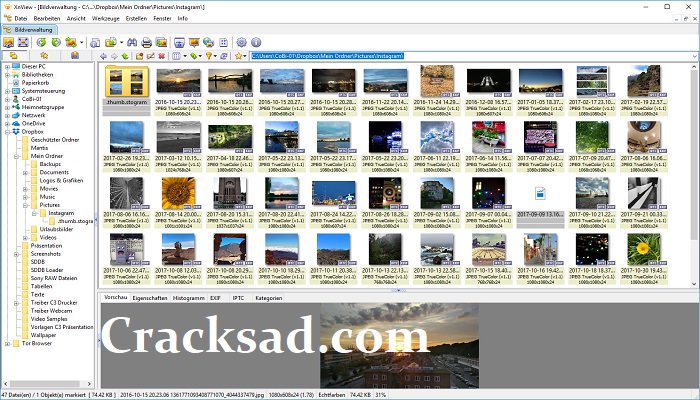
Task: Select the Bildverwaltung window tab
Action: 29,30
